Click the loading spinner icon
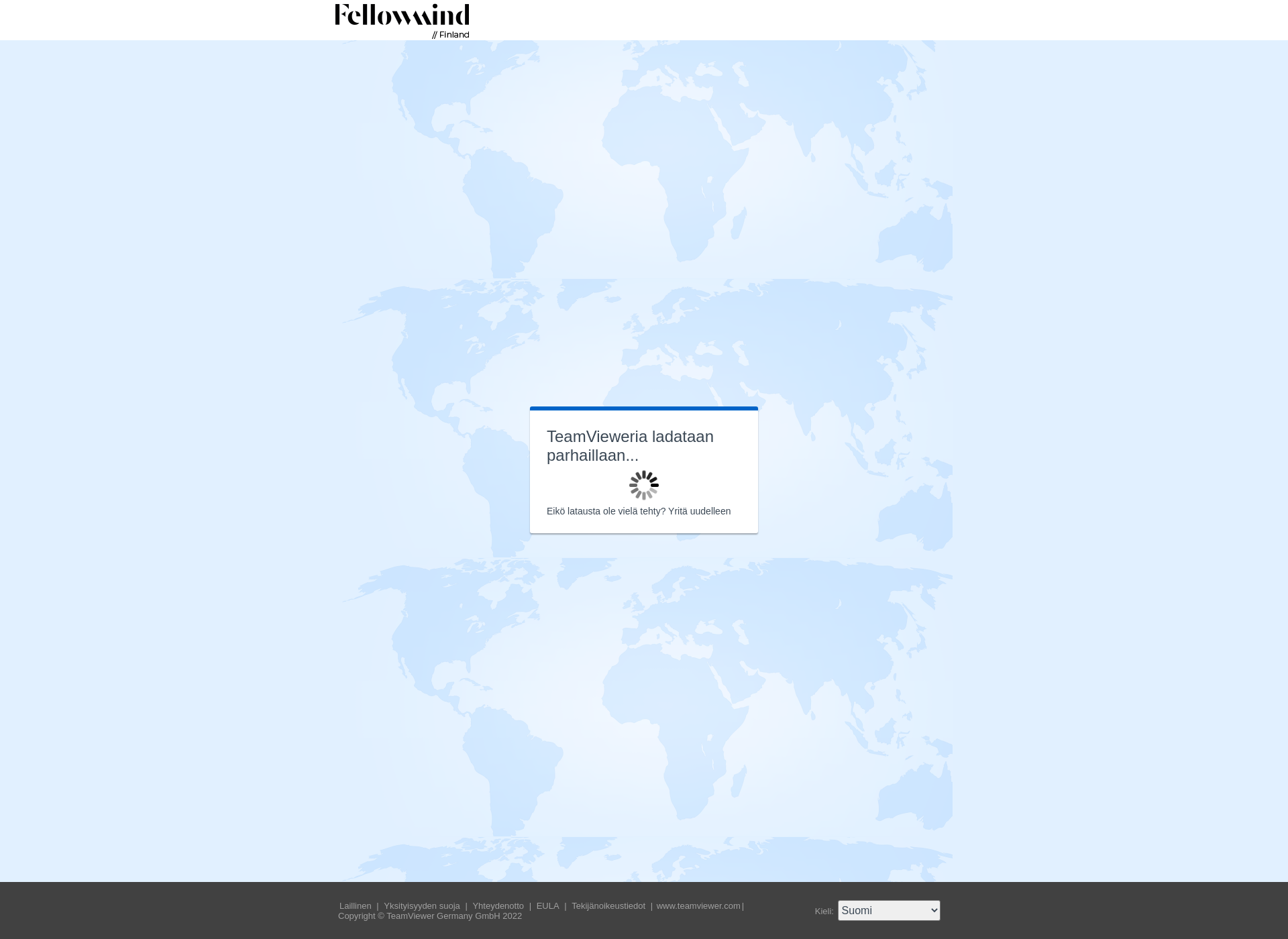Viewport: 1288px width, 939px height. tap(644, 484)
